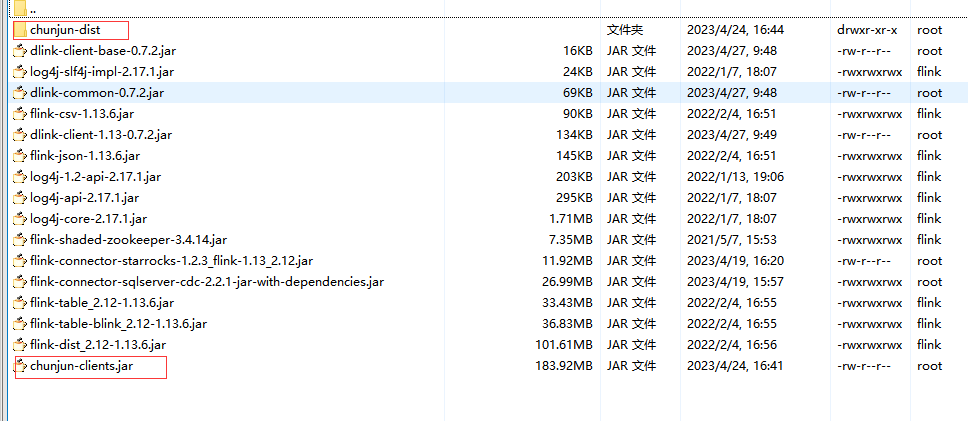
Task: Select flink-json-1.13.6.jar file name
Action: [83, 156]
